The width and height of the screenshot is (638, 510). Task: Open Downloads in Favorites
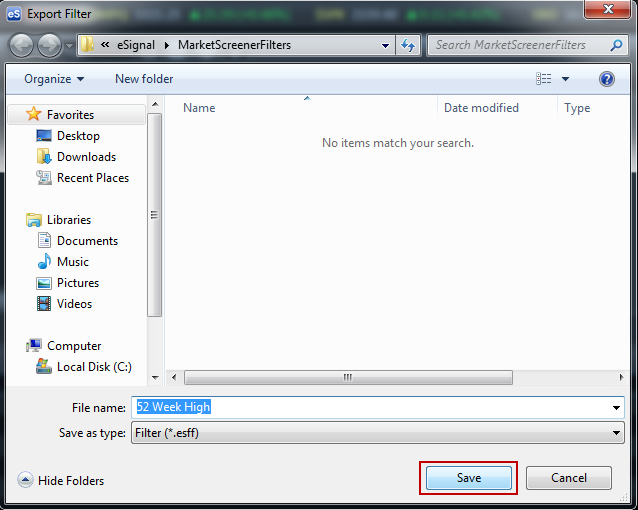tap(86, 157)
